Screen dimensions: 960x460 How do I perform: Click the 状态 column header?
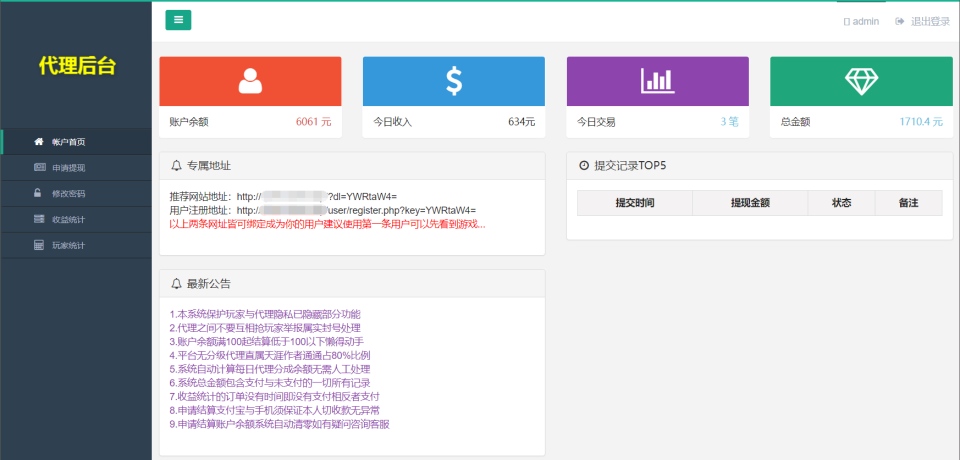click(x=841, y=203)
